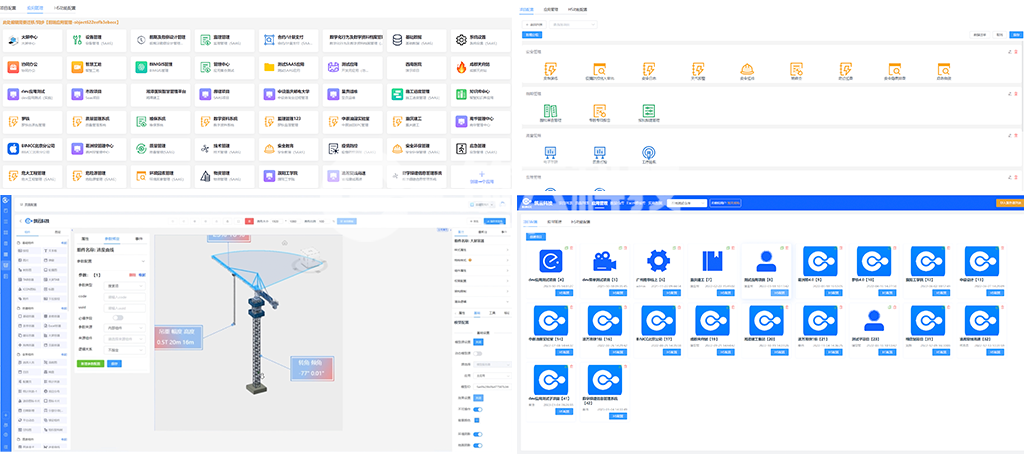Select the blue circular target icon in top-right panel

[x=648, y=152]
